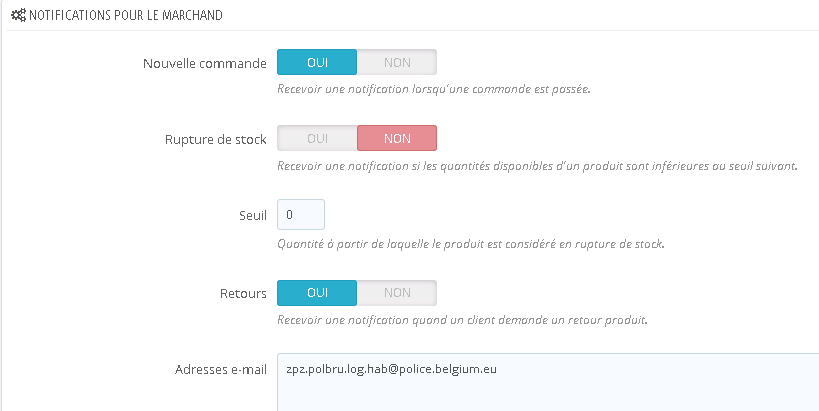This screenshot has height=411, width=819.
Task: Click help text about retour produit
Action: [x=462, y=320]
